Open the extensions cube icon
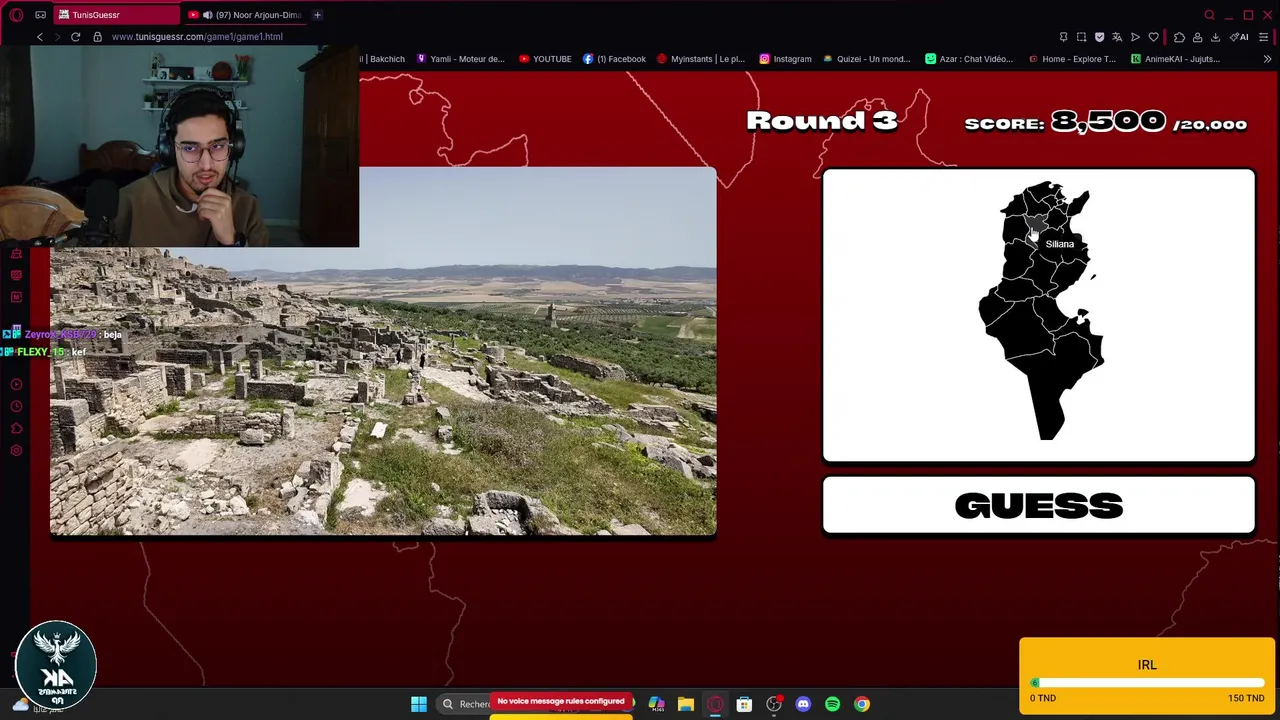The width and height of the screenshot is (1280, 720). click(x=1179, y=37)
